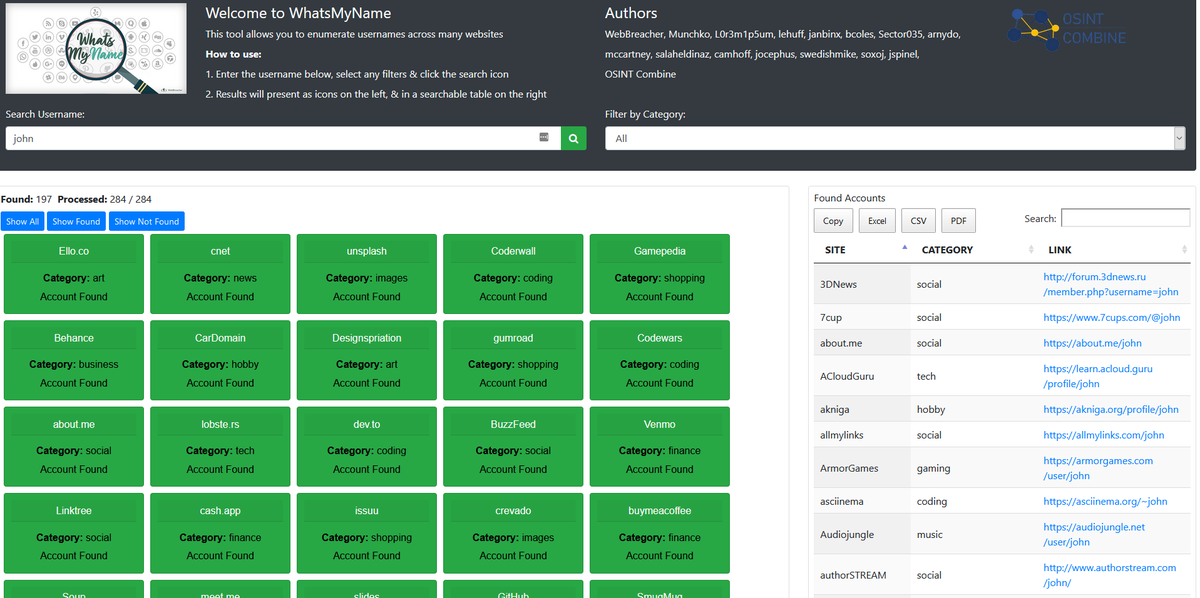This screenshot has height=598, width=1200.
Task: Click the Venmo result card
Action: point(660,446)
